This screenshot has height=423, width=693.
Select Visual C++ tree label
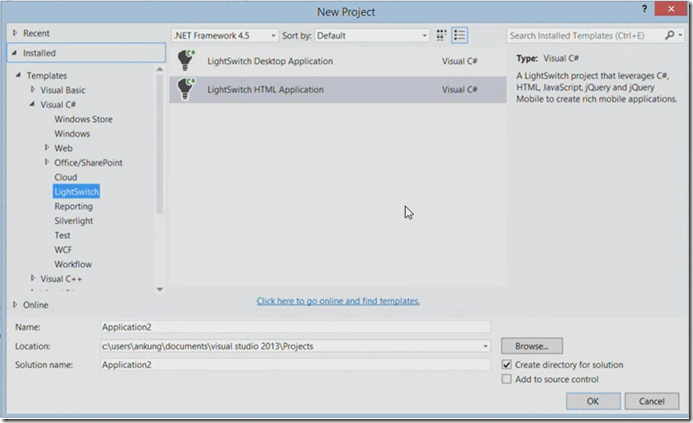61,279
